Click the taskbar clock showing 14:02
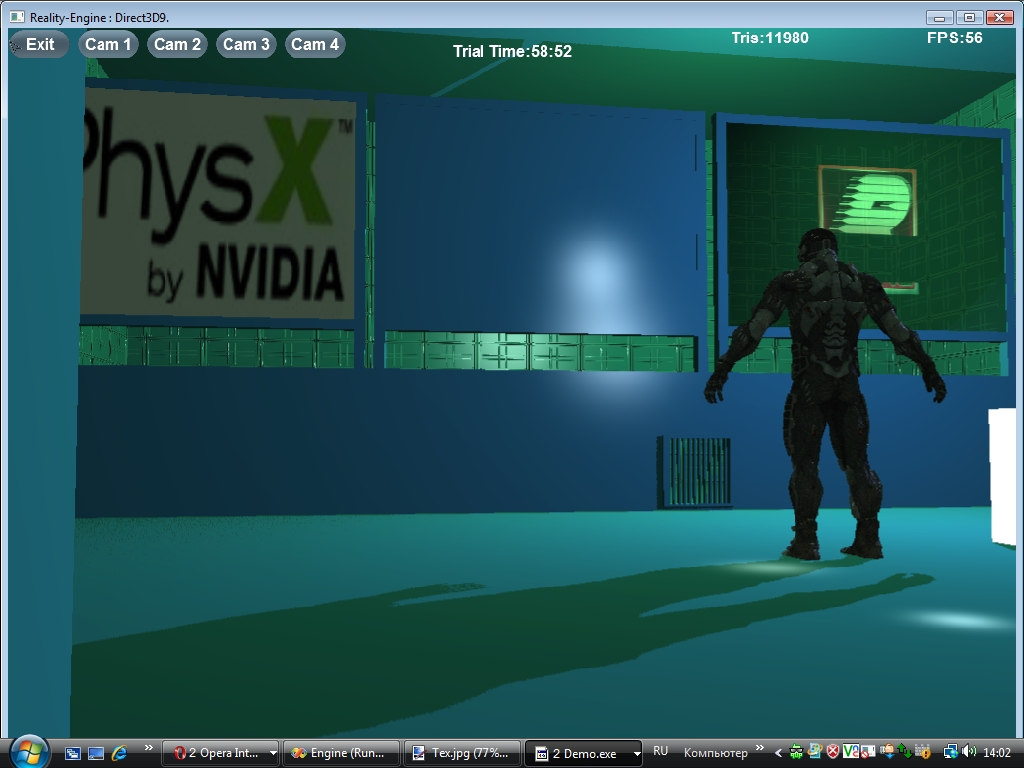Screen dimensions: 1024x768 pos(997,753)
